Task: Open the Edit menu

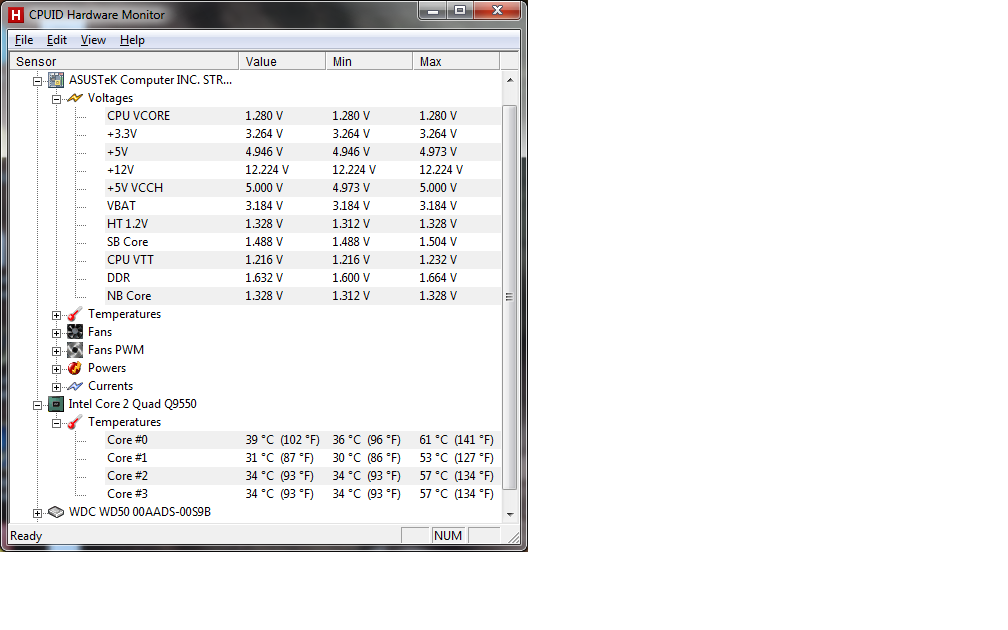Action: click(x=57, y=40)
